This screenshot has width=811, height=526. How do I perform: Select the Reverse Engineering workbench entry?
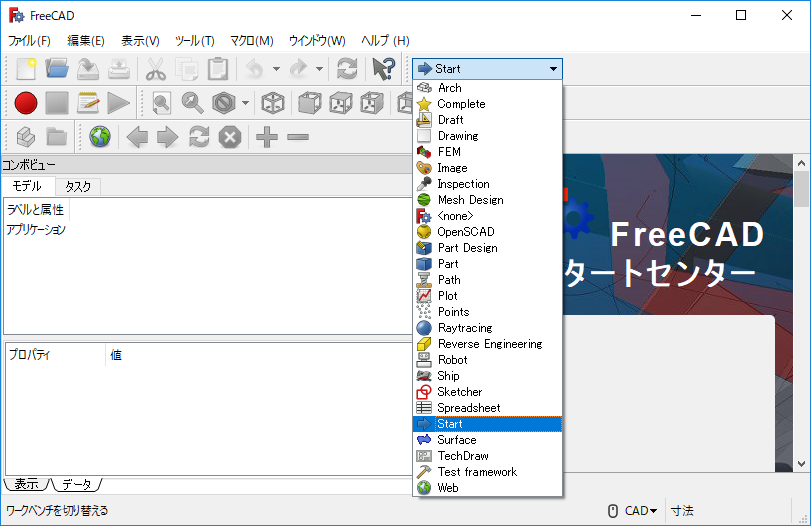(487, 344)
